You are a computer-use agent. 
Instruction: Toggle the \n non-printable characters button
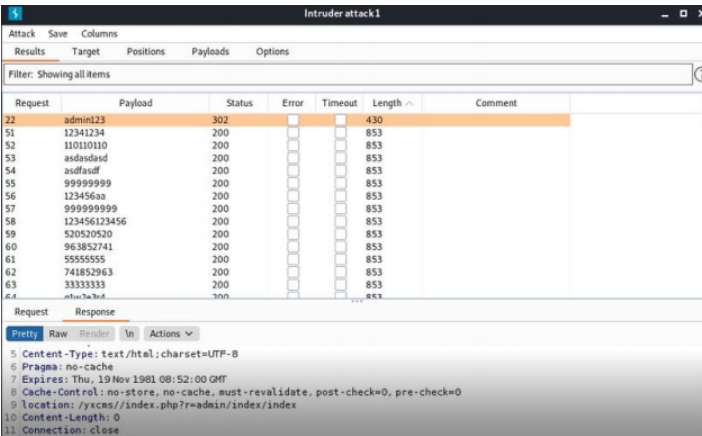[129, 333]
